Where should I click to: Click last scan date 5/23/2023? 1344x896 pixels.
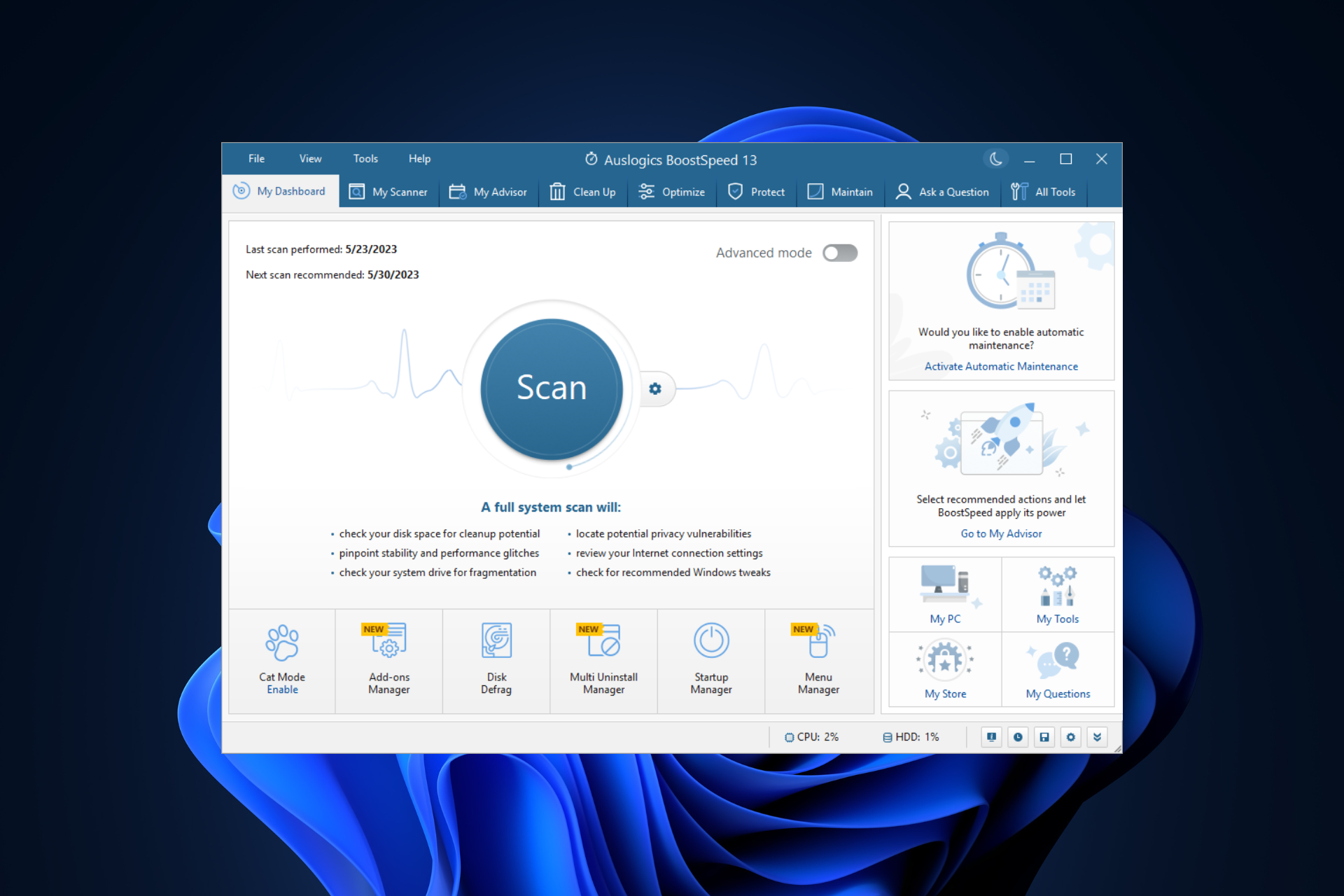pos(371,249)
